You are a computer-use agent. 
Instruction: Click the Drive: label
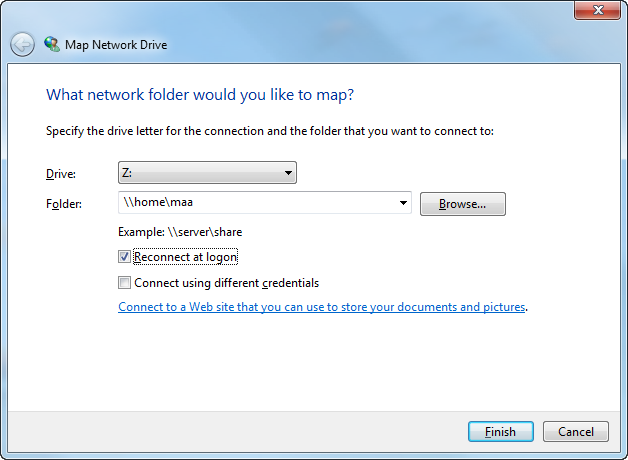pos(61,174)
